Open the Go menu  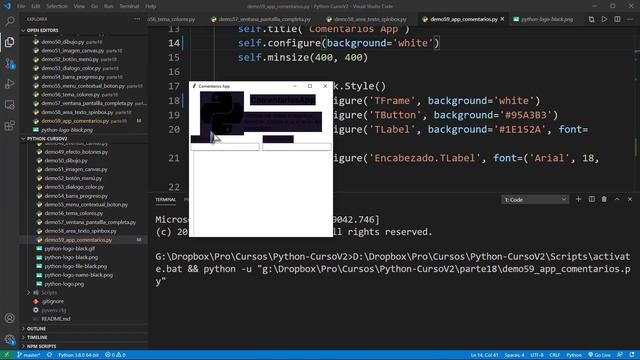pos(95,6)
